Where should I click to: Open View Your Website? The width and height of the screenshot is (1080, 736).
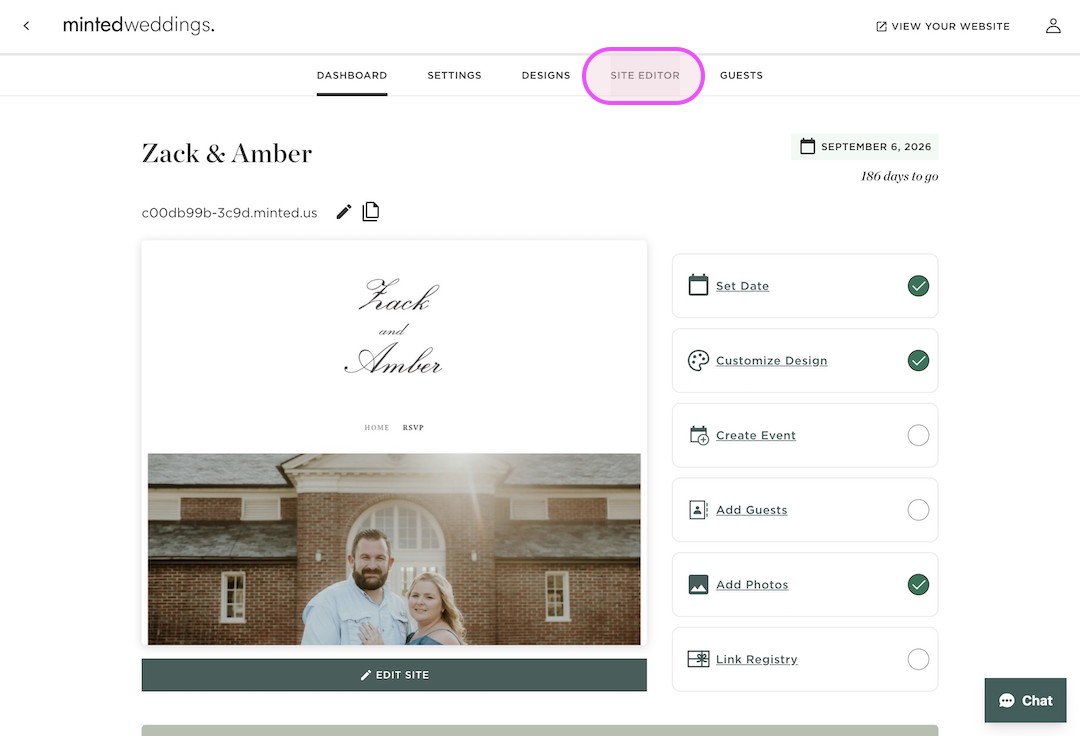pos(941,26)
